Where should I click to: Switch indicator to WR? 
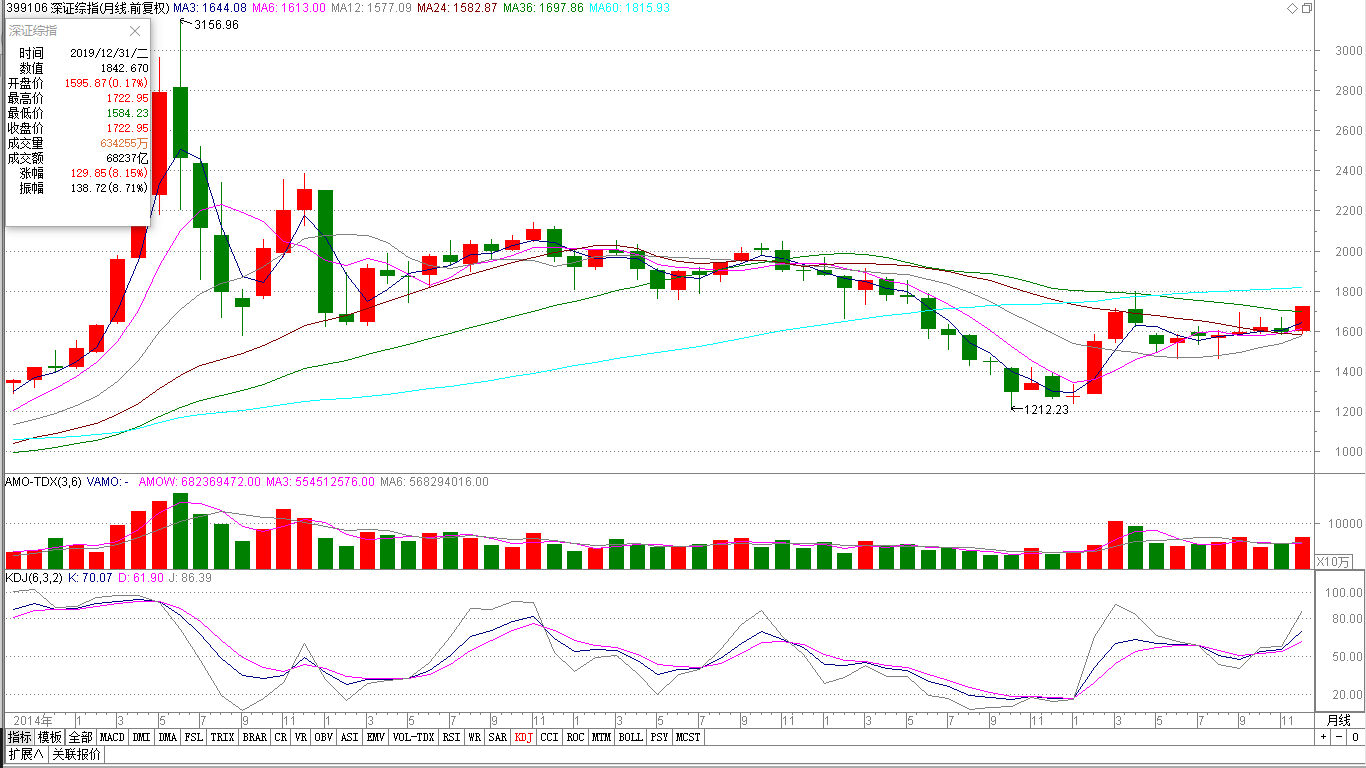[x=474, y=737]
